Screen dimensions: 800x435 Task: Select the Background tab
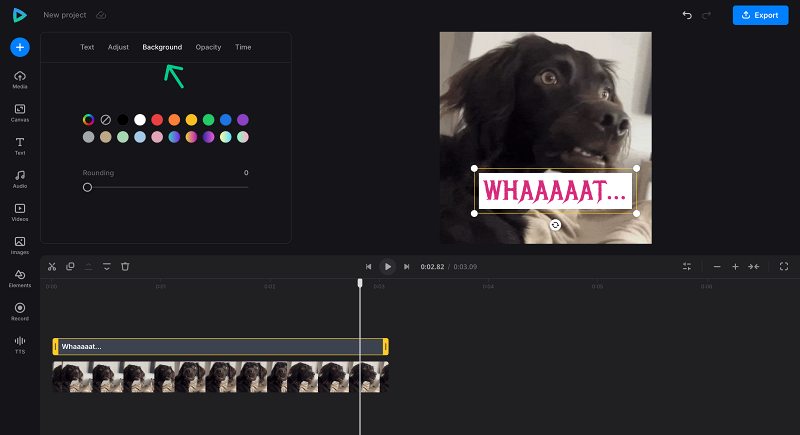point(162,47)
